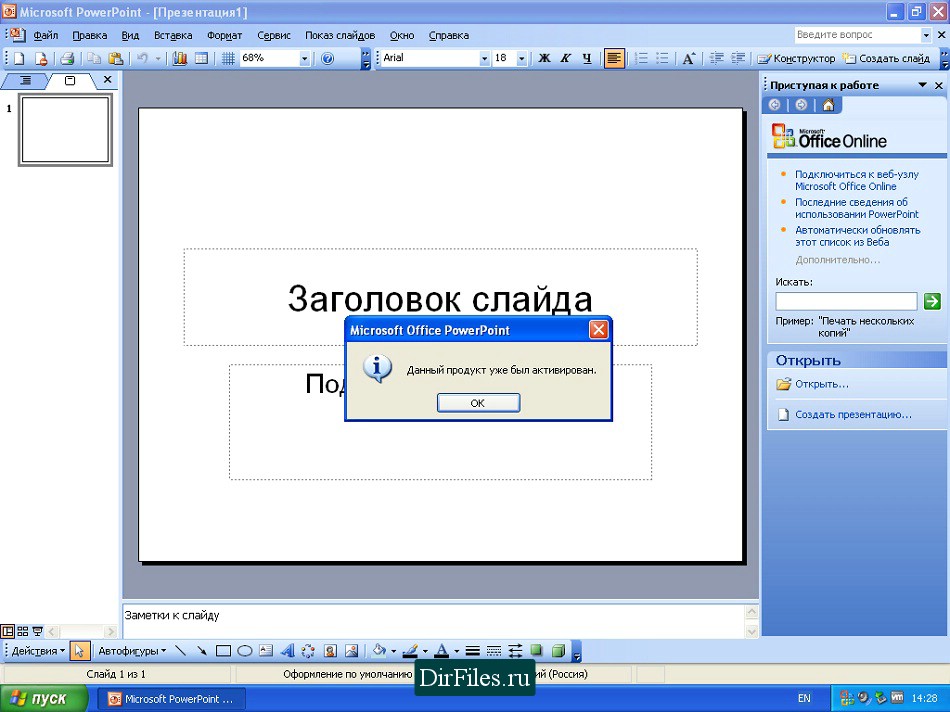Image resolution: width=950 pixels, height=712 pixels.
Task: Open the Формат menu
Action: click(x=224, y=35)
